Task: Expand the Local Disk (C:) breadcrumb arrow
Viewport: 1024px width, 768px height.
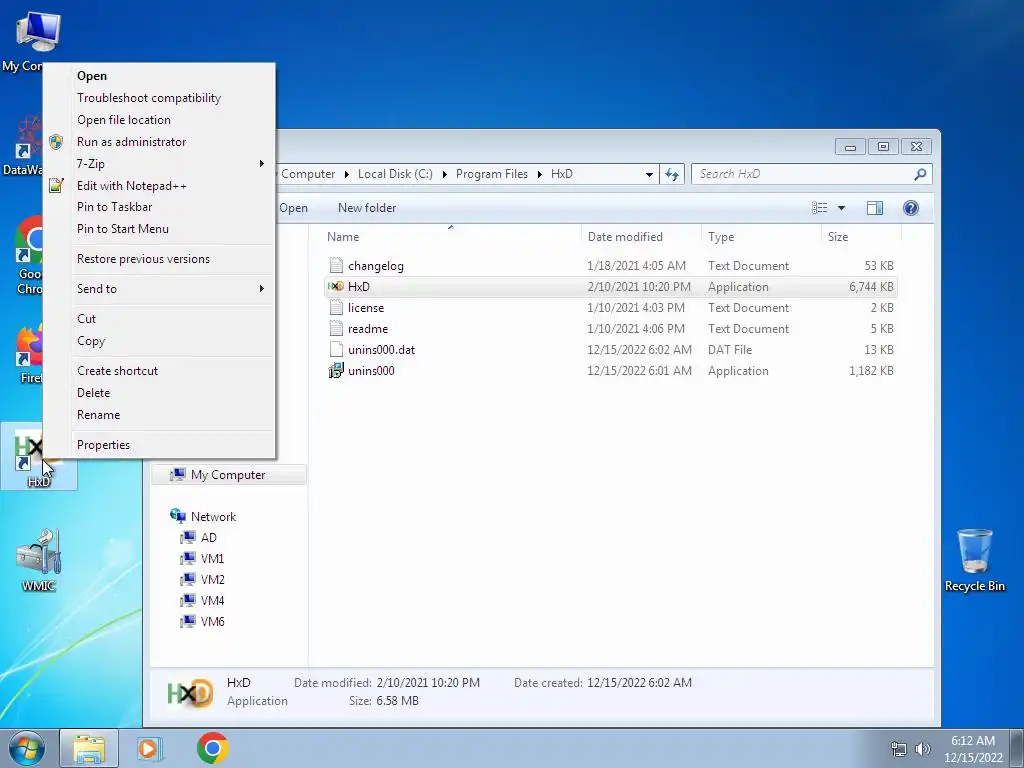Action: coord(444,174)
